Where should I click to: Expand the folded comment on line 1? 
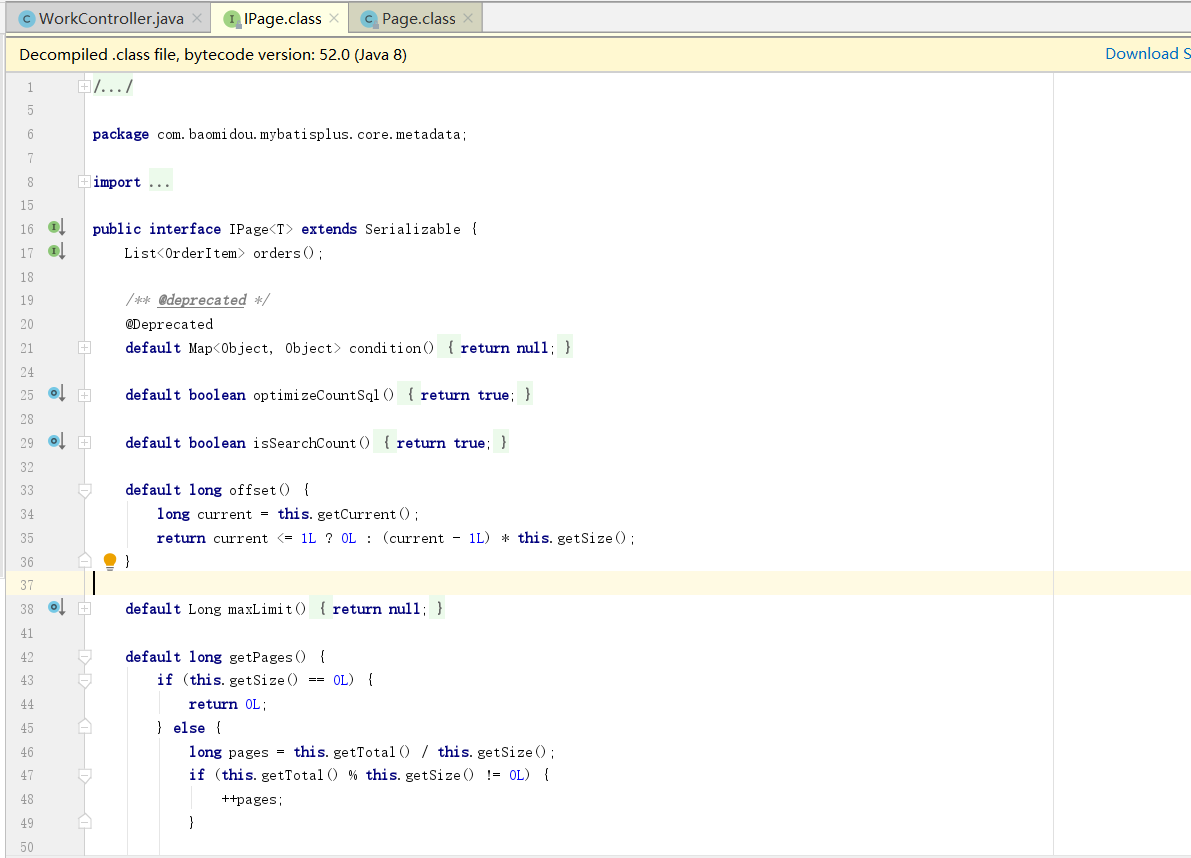pos(84,87)
